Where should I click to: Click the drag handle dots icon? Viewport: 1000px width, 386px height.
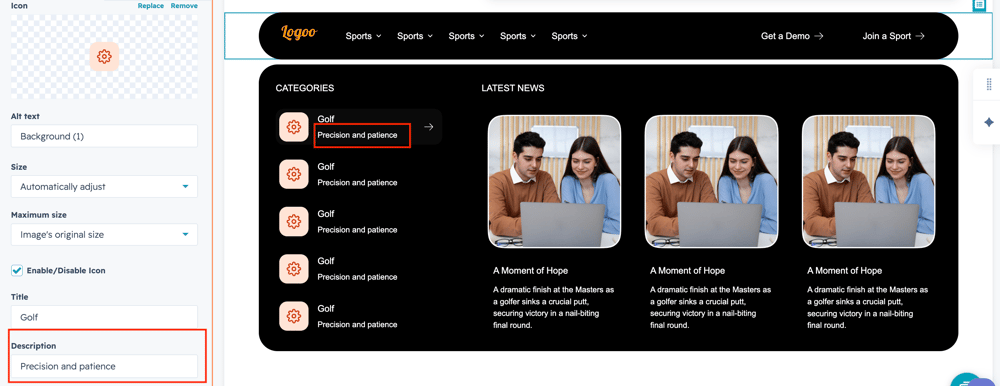pos(989,84)
